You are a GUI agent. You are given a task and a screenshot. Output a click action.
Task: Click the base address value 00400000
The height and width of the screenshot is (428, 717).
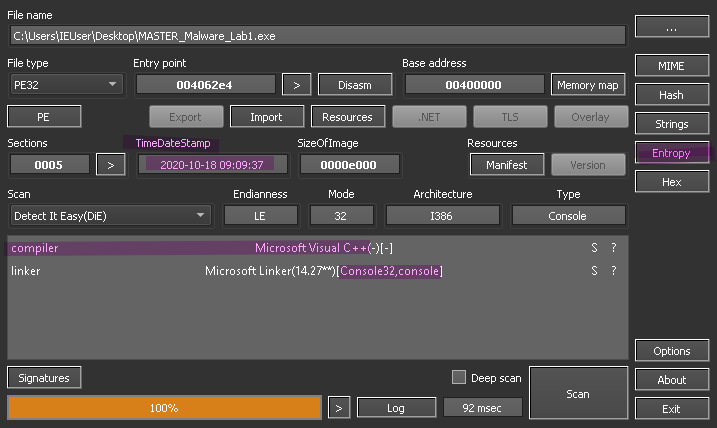pos(474,85)
